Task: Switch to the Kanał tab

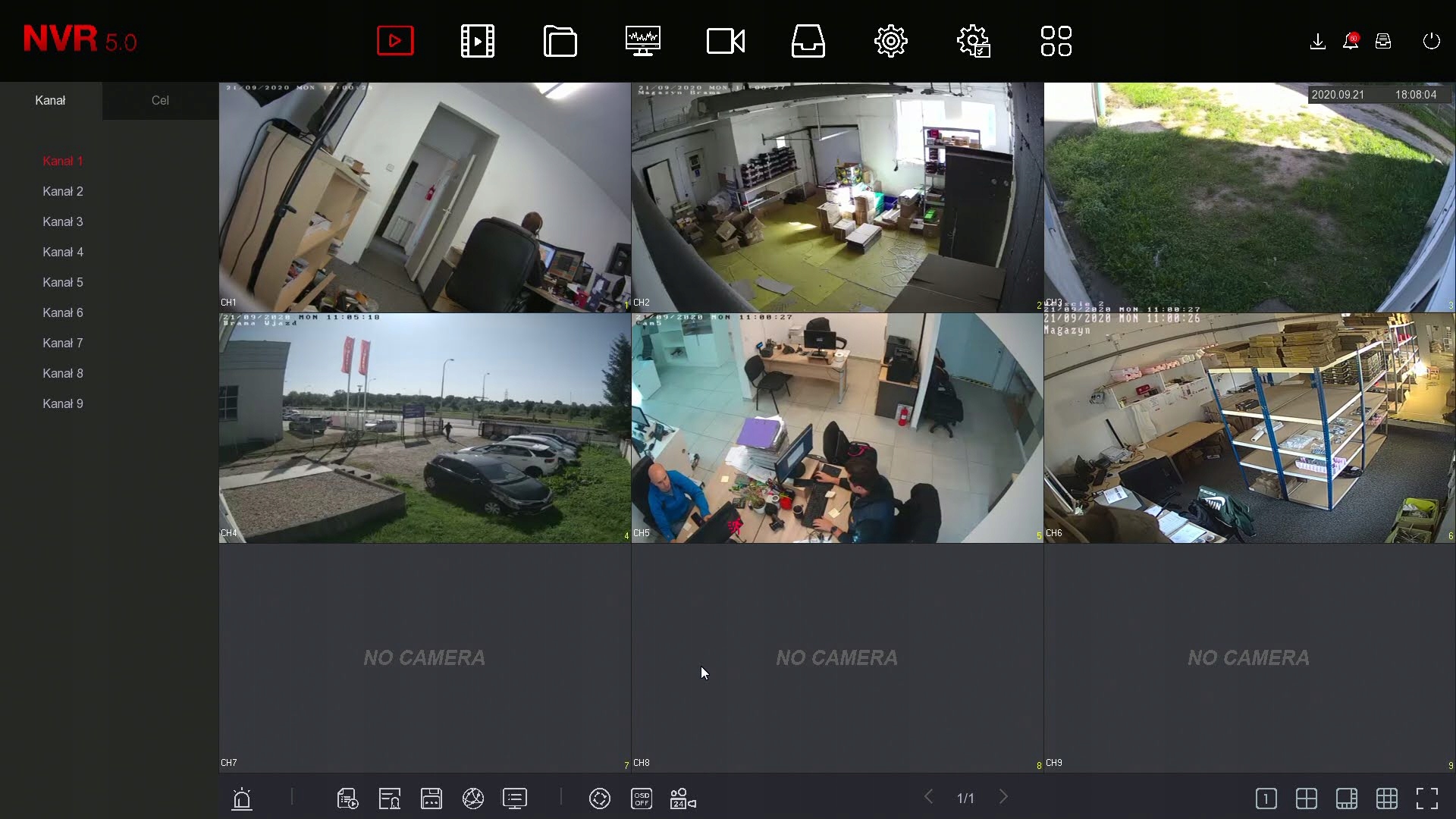Action: point(50,99)
